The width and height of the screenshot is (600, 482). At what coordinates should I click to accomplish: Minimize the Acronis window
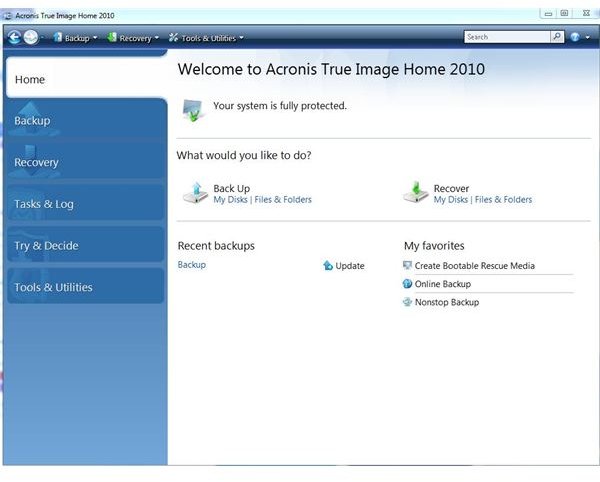coord(548,13)
